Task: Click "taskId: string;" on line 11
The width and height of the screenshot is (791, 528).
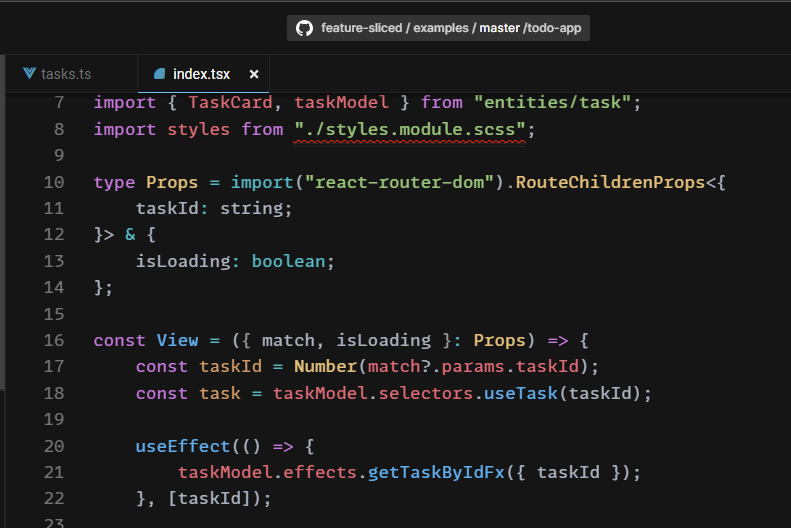Action: (214, 208)
